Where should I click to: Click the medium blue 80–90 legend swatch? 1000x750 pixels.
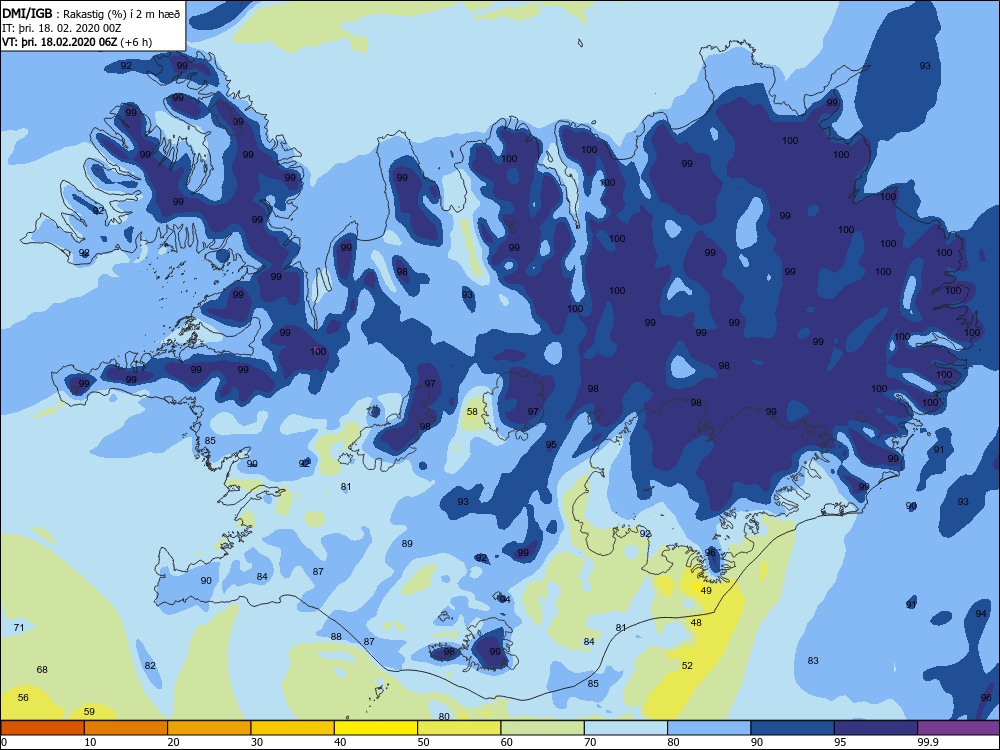pos(709,728)
